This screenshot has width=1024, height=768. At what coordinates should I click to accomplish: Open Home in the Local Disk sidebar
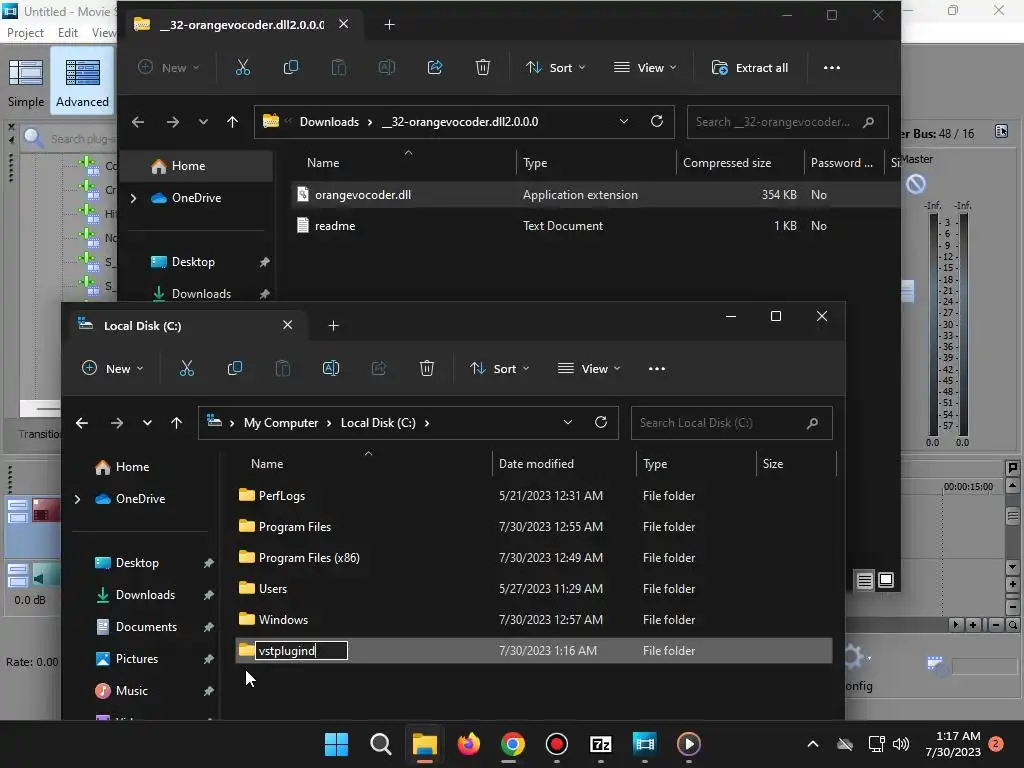coord(133,467)
